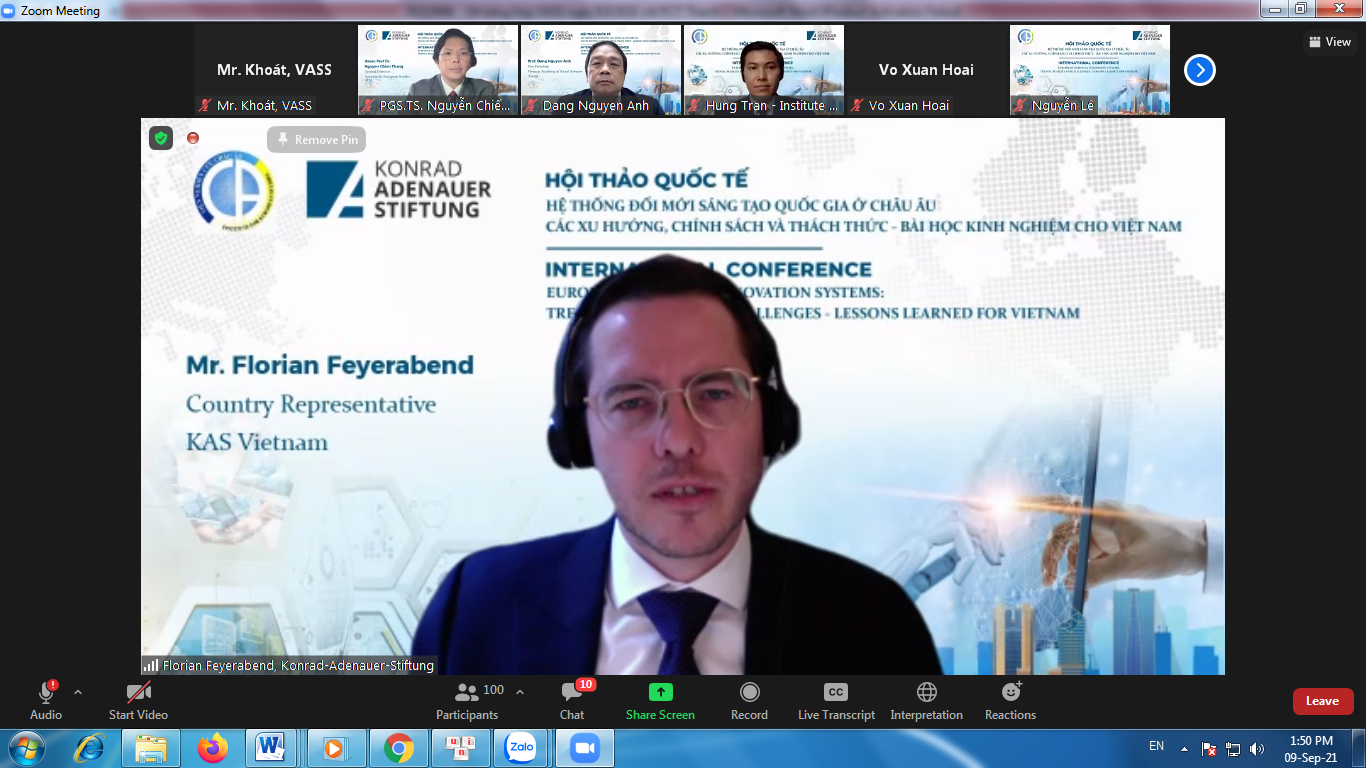Unmute using the Audio microphone button

point(46,700)
